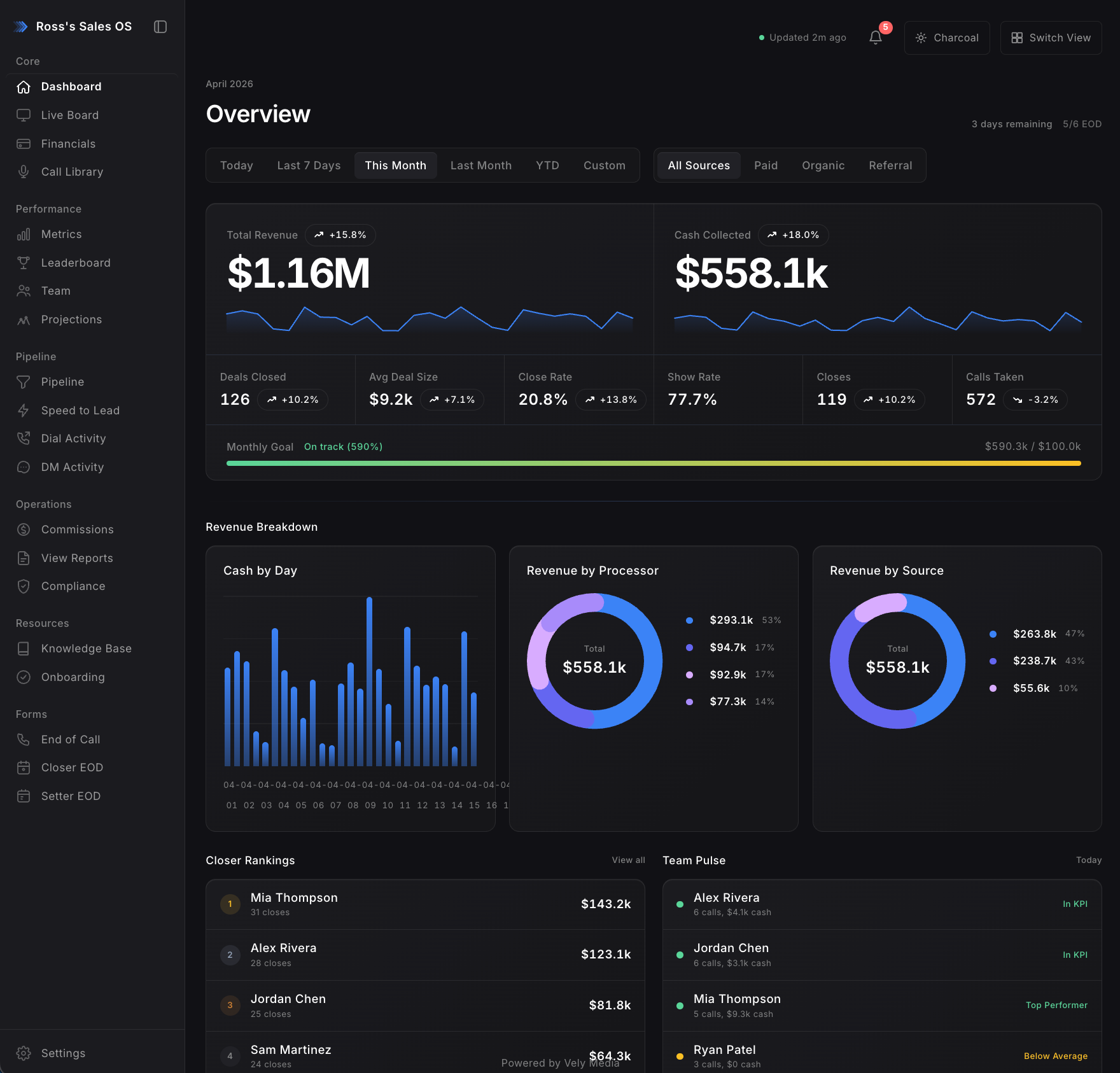The height and width of the screenshot is (1073, 1120).
Task: Click On track (590%) status text
Action: click(x=344, y=447)
